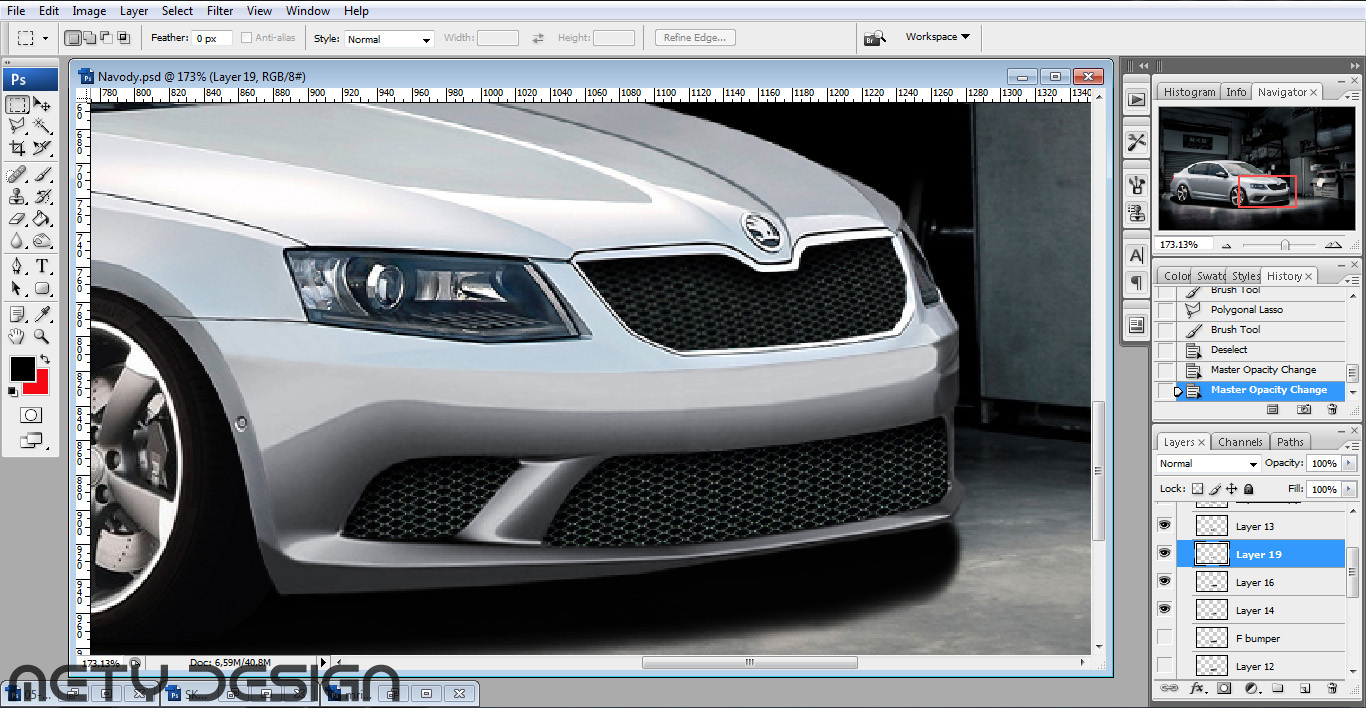Open the Filter menu
This screenshot has height=708, width=1366.
coord(220,11)
